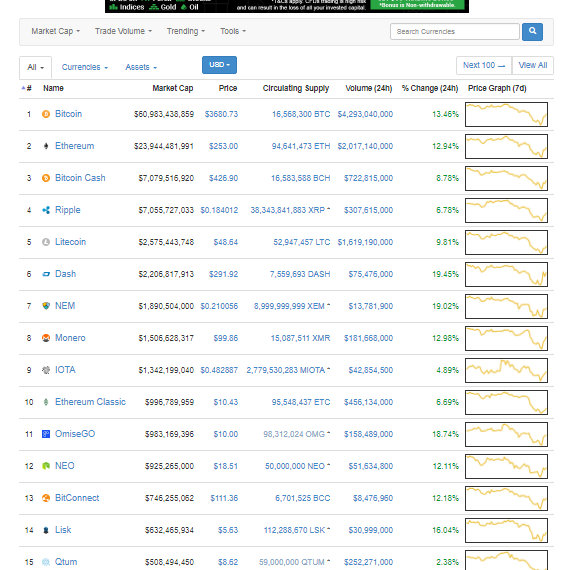Viewport: 581px width, 570px height.
Task: Click the View All button
Action: coord(533,65)
